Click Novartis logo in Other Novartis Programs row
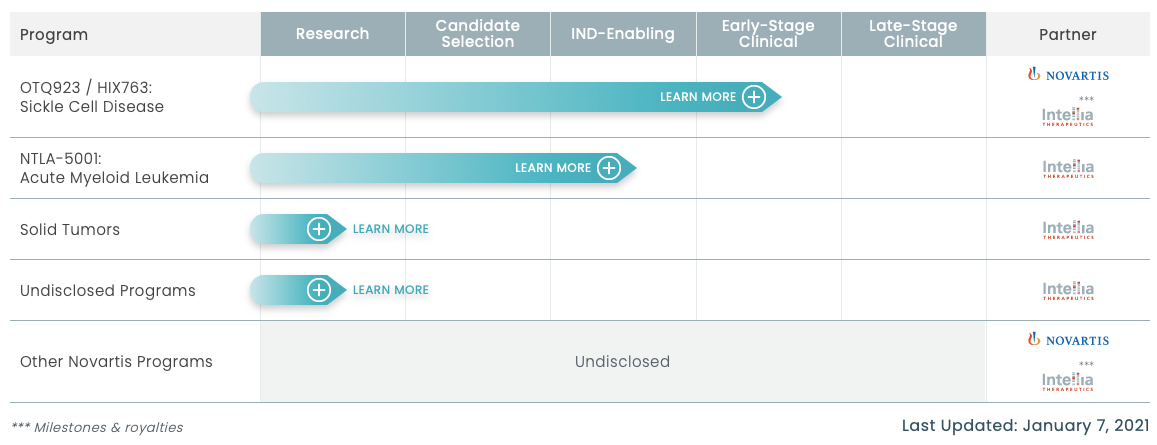The height and width of the screenshot is (445, 1157). click(x=1068, y=340)
